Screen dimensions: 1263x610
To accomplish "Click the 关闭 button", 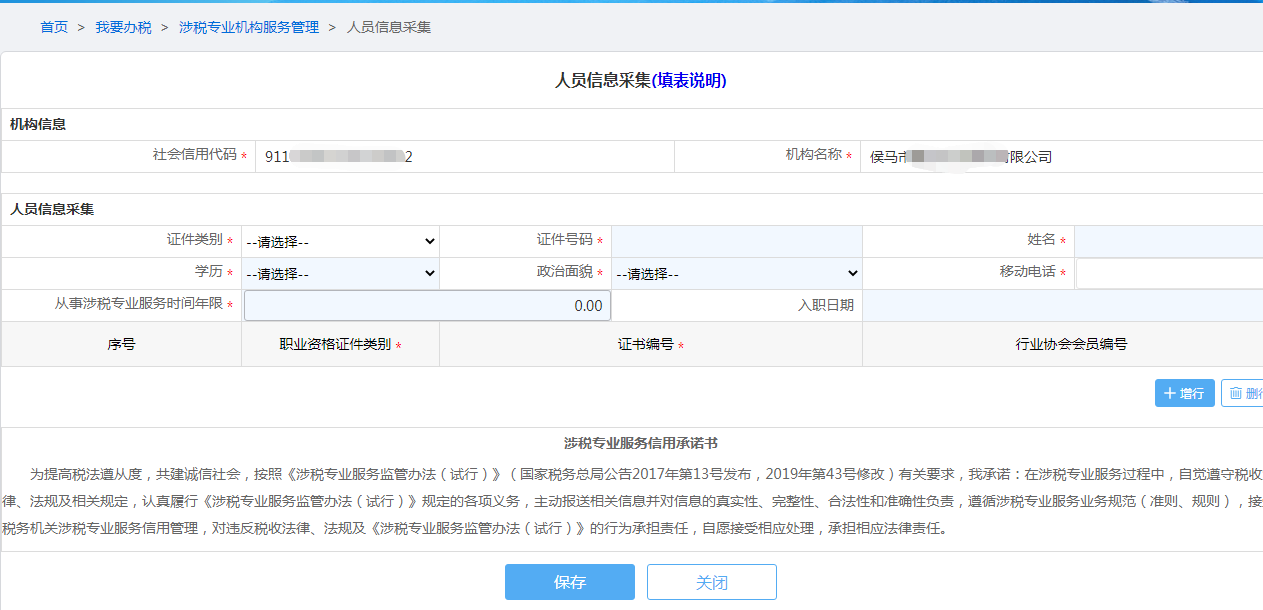I will 712,582.
